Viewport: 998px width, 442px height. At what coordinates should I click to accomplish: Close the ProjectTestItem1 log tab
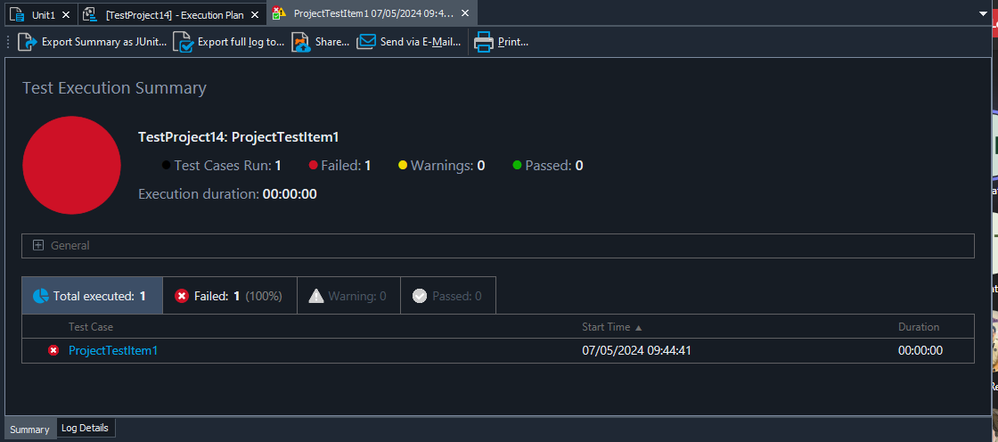pyautogui.click(x=465, y=14)
